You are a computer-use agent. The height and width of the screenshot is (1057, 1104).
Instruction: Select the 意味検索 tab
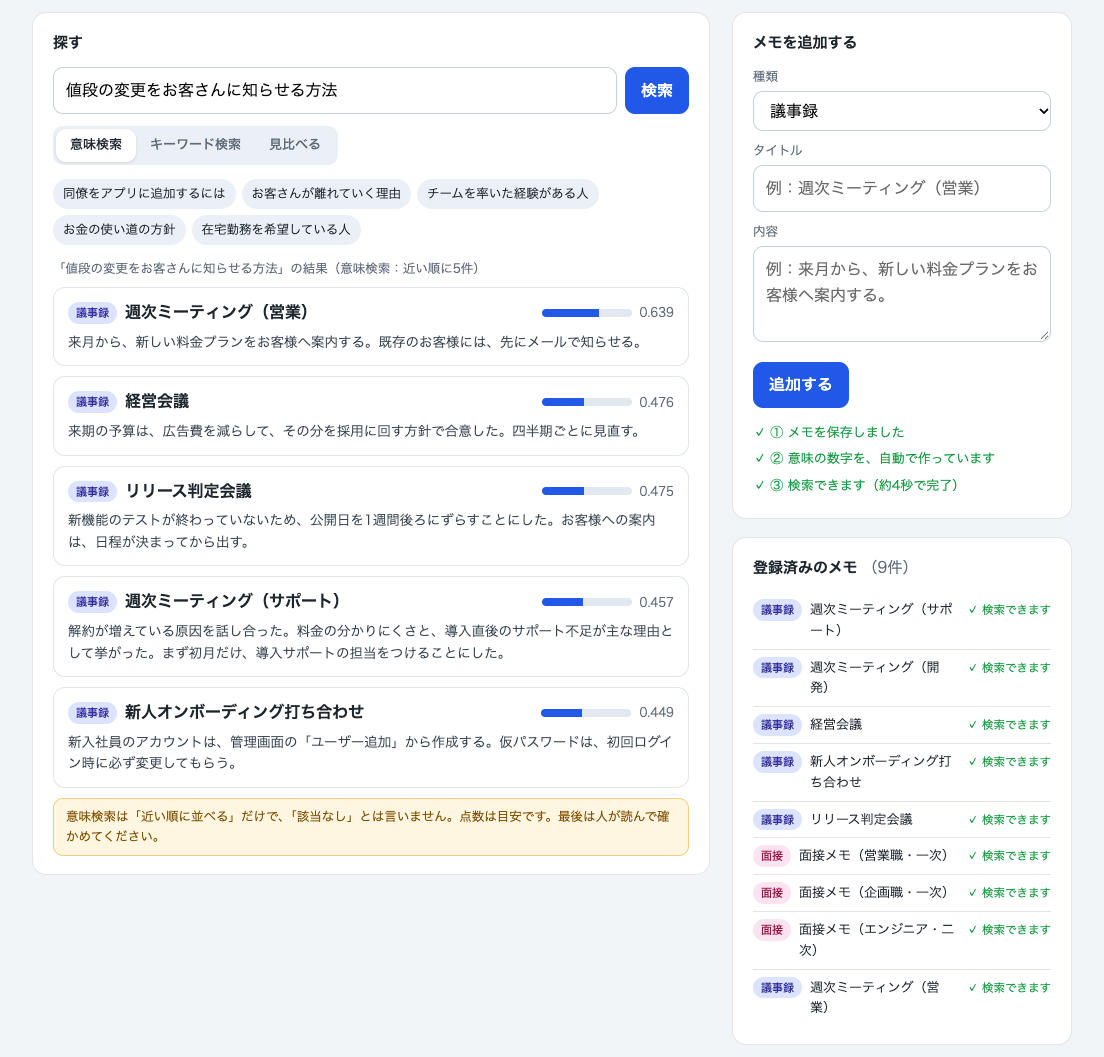pyautogui.click(x=96, y=144)
